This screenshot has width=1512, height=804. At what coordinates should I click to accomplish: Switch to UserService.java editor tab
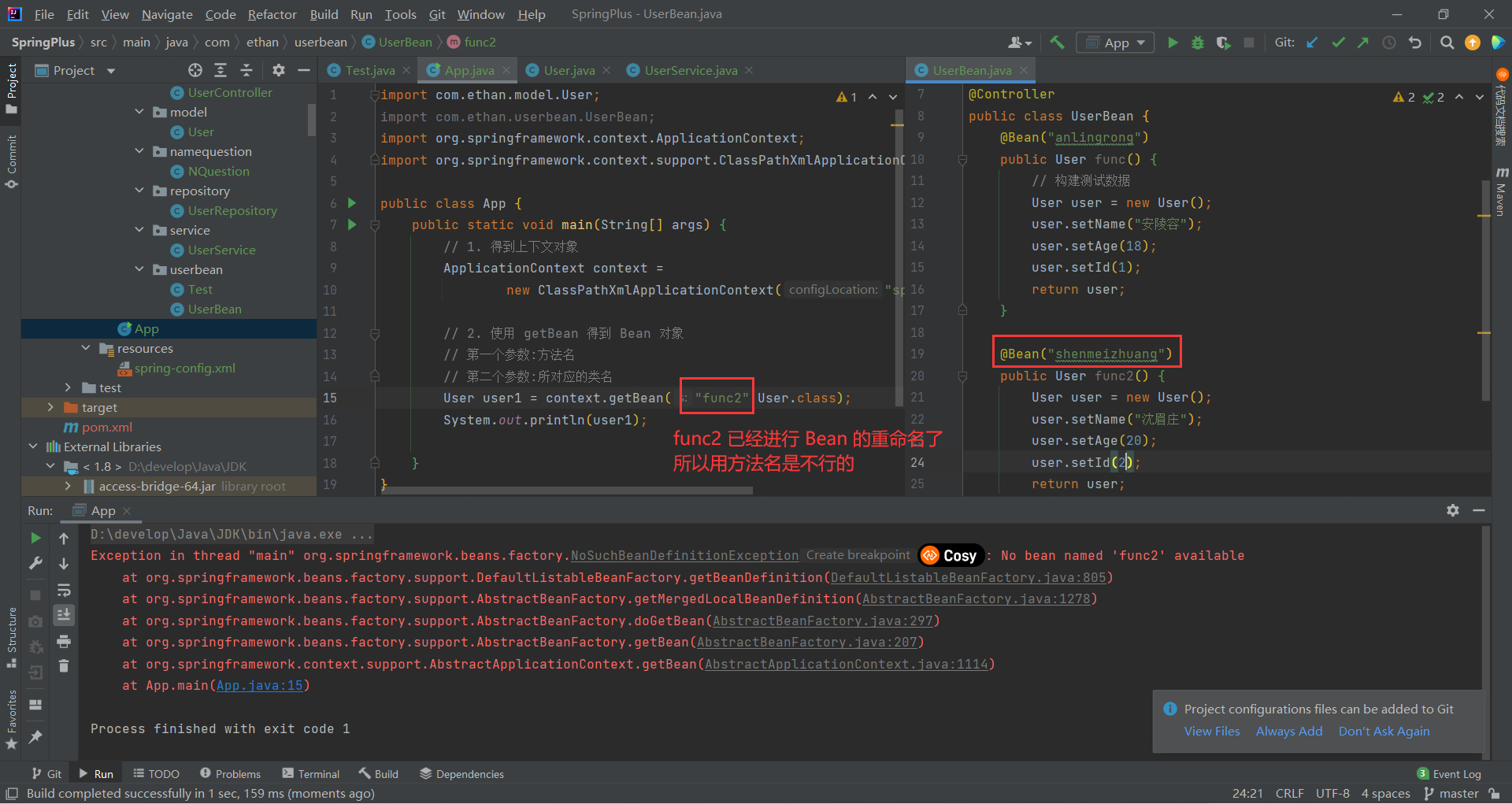[x=691, y=70]
